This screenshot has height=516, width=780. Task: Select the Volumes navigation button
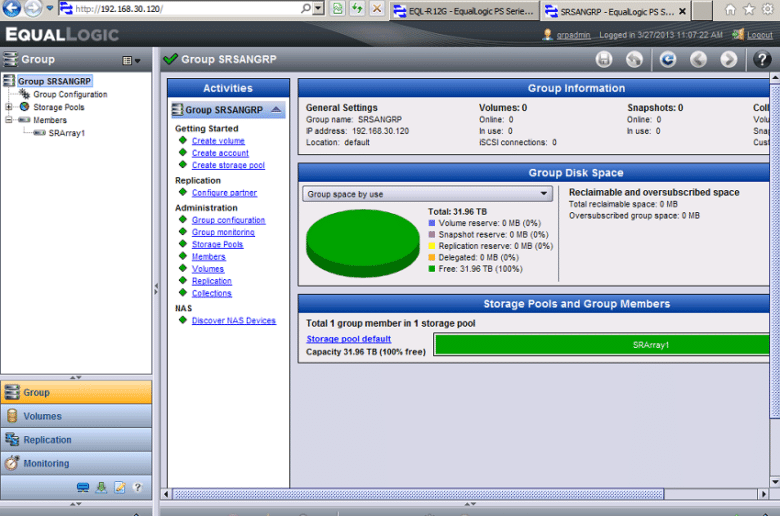[76, 416]
